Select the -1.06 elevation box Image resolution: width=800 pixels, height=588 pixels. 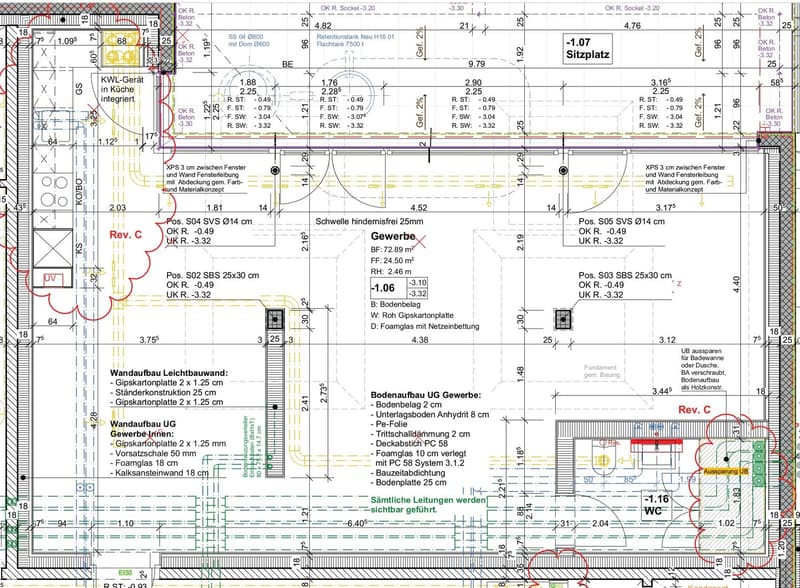point(398,288)
